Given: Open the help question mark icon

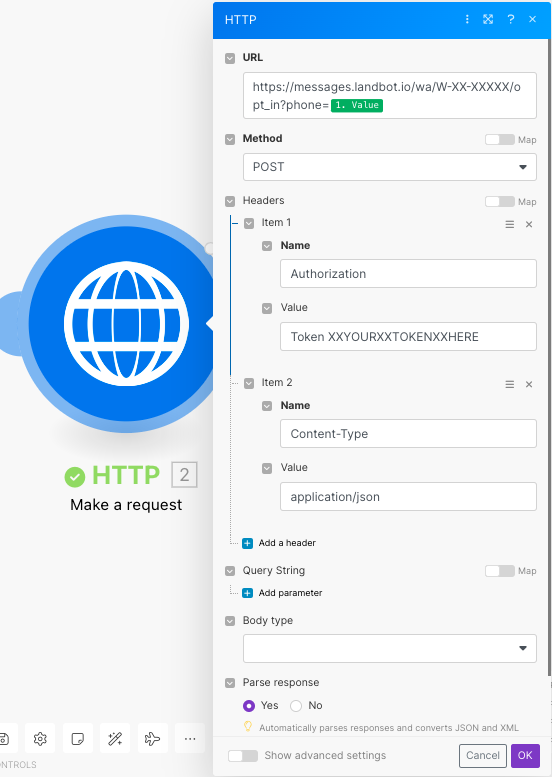Looking at the screenshot, I should [510, 19].
